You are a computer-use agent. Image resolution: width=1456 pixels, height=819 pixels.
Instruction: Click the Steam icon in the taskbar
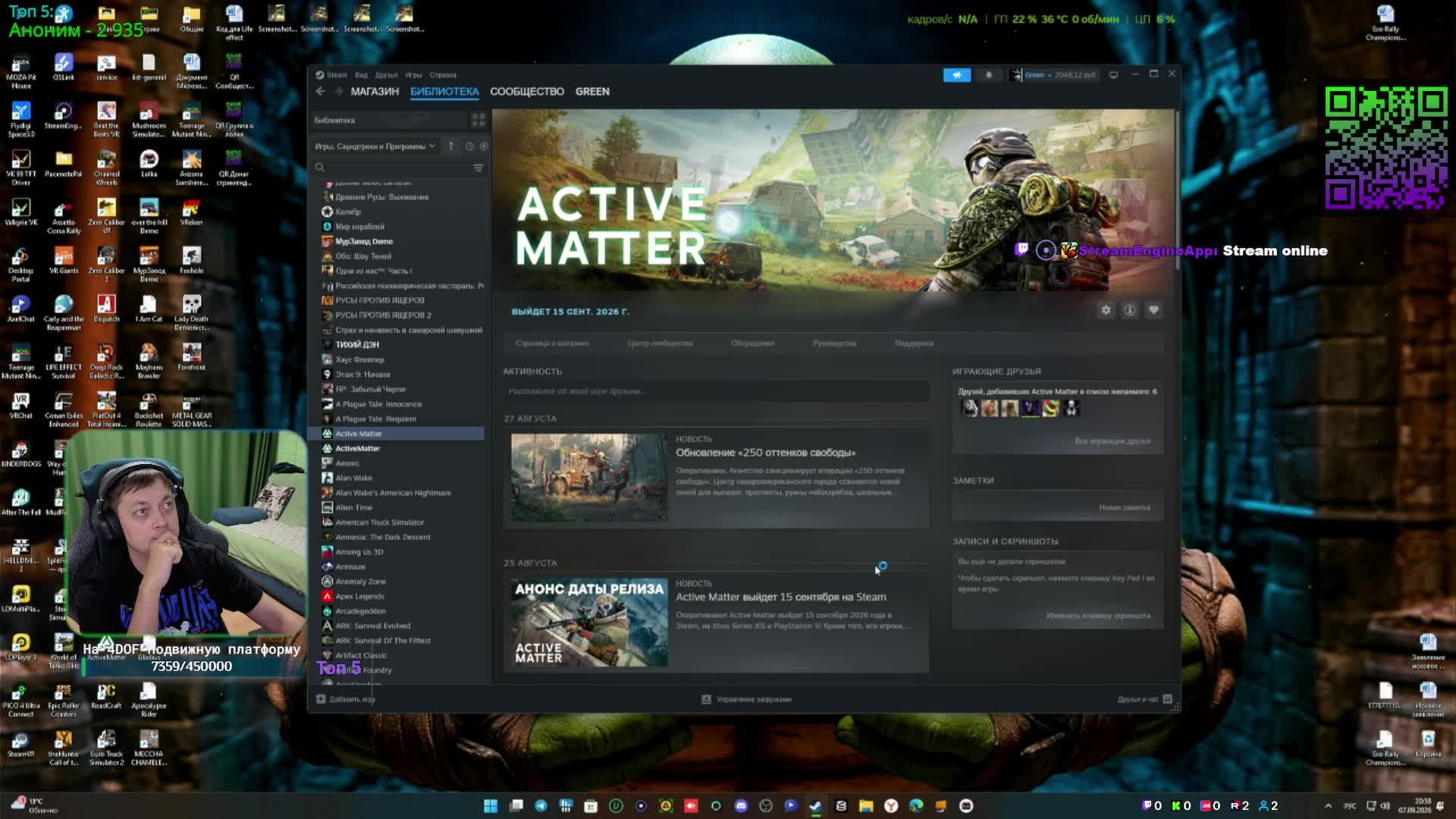(816, 806)
